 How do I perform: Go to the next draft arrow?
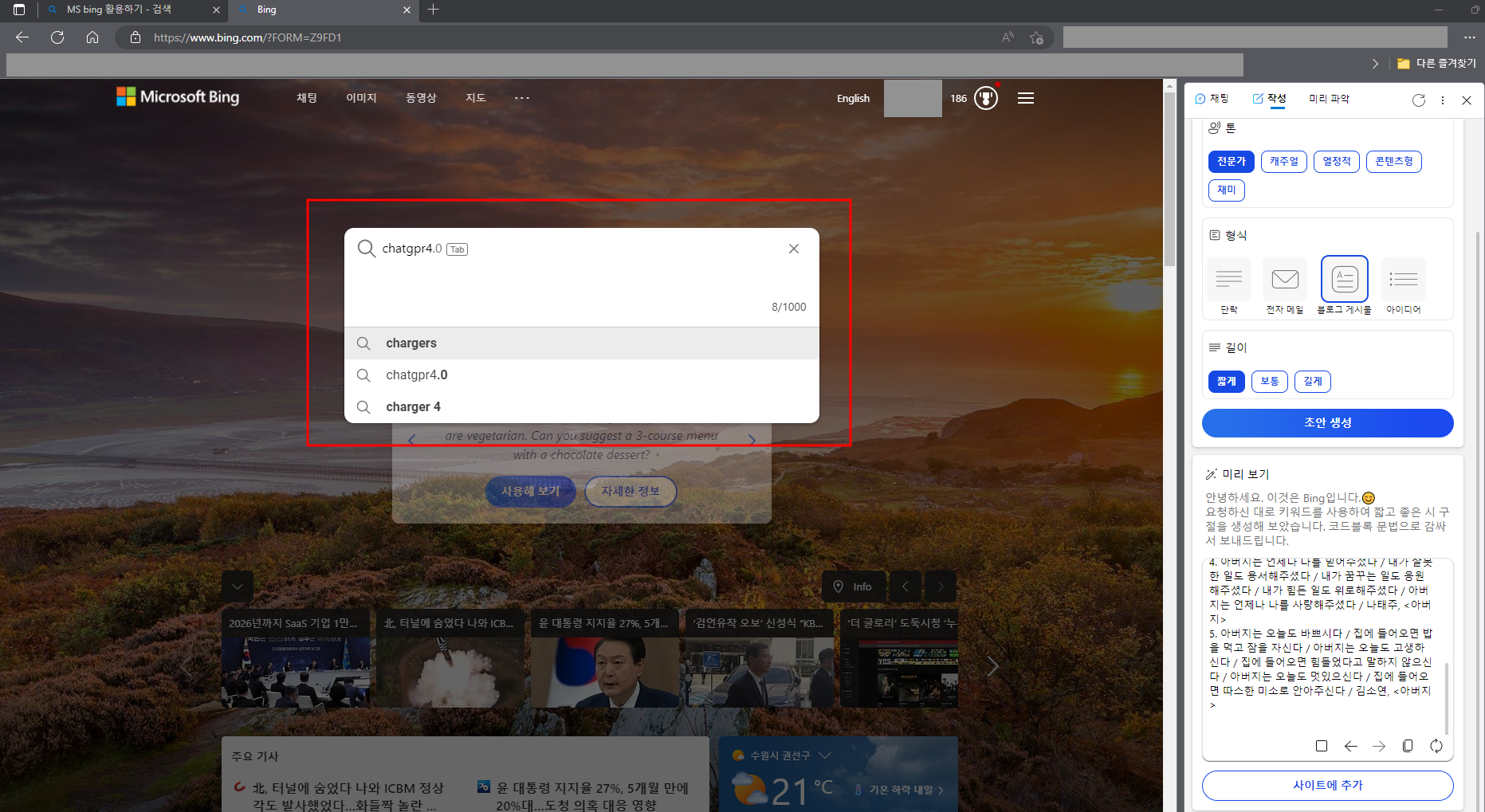[x=1379, y=746]
